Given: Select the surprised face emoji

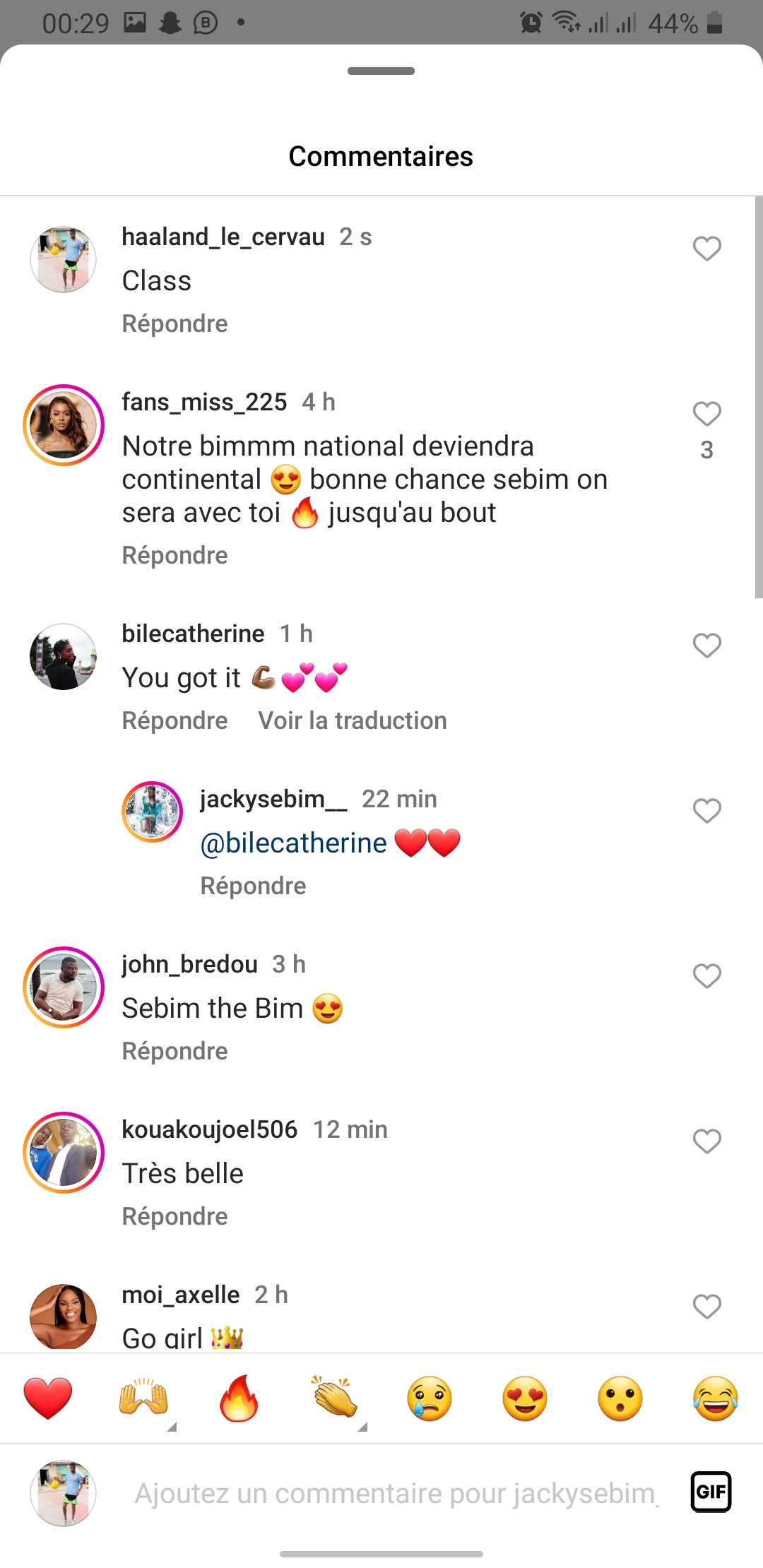Looking at the screenshot, I should 620,1398.
